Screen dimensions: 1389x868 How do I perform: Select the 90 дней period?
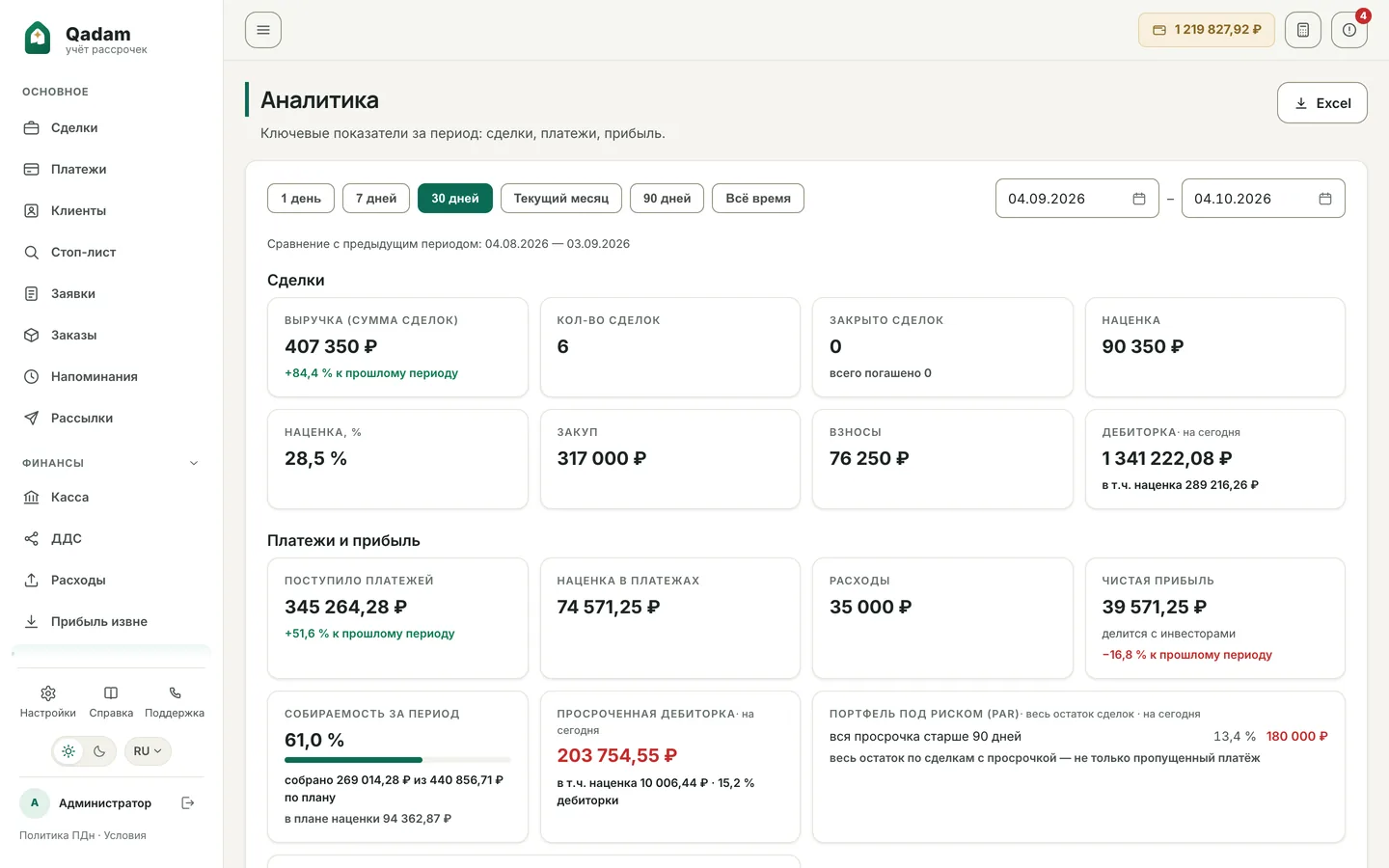(667, 199)
